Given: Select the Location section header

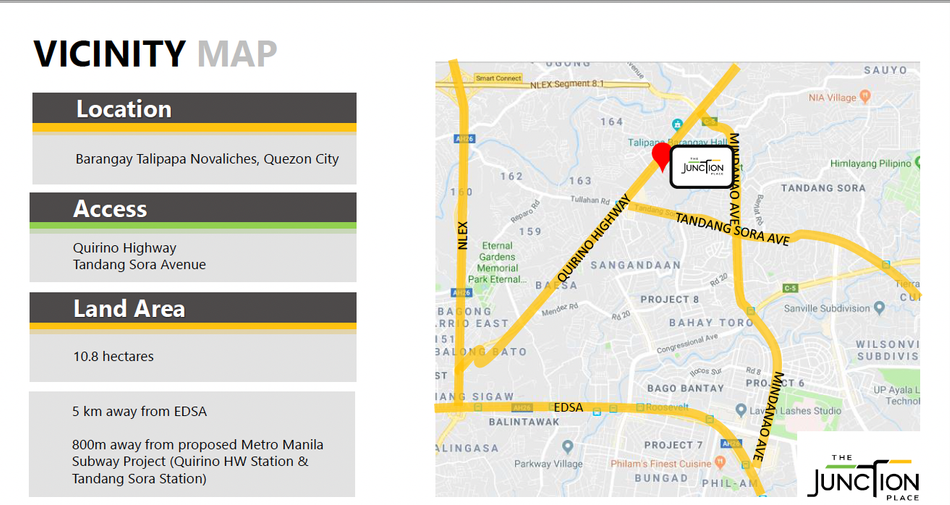Looking at the screenshot, I should pyautogui.click(x=194, y=108).
